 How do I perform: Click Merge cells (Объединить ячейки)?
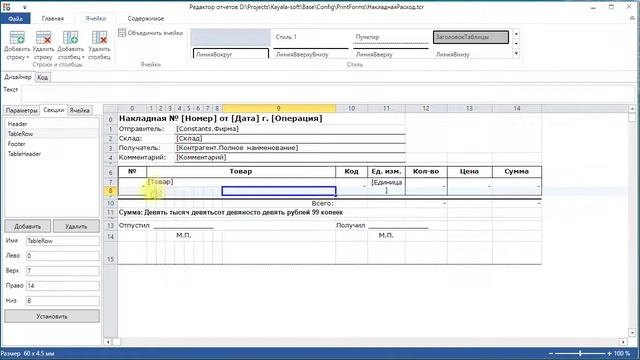[x=151, y=33]
